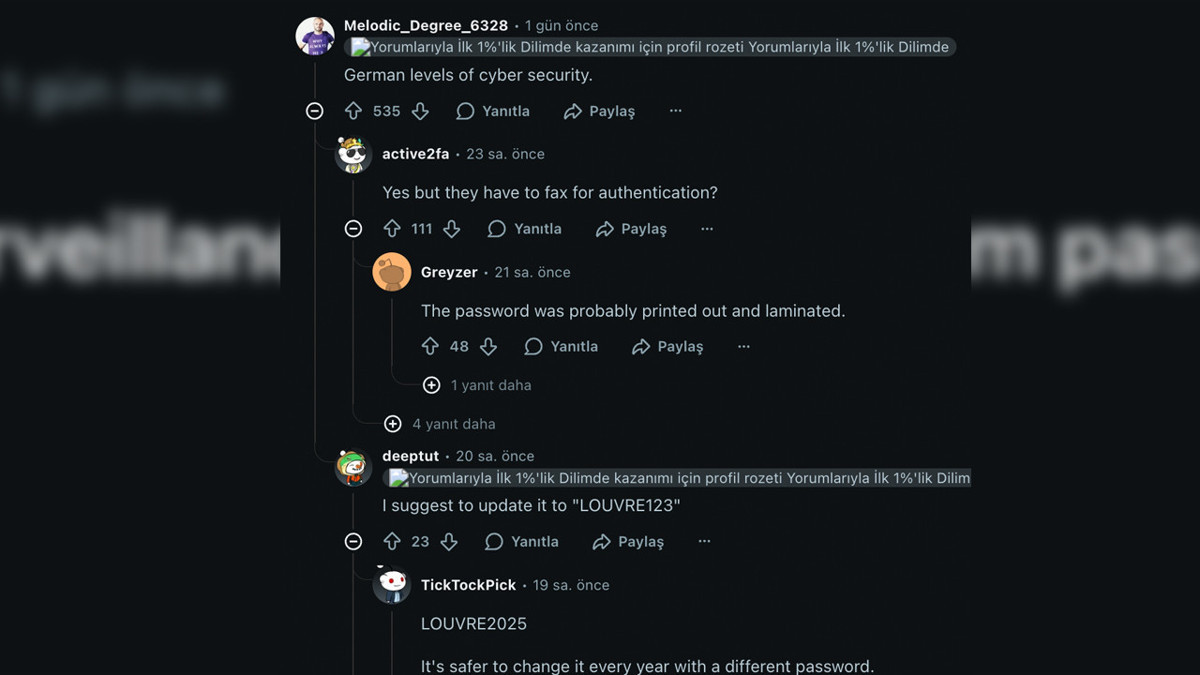Click deeptut's avatar thumbnail
The image size is (1200, 675).
click(x=353, y=467)
